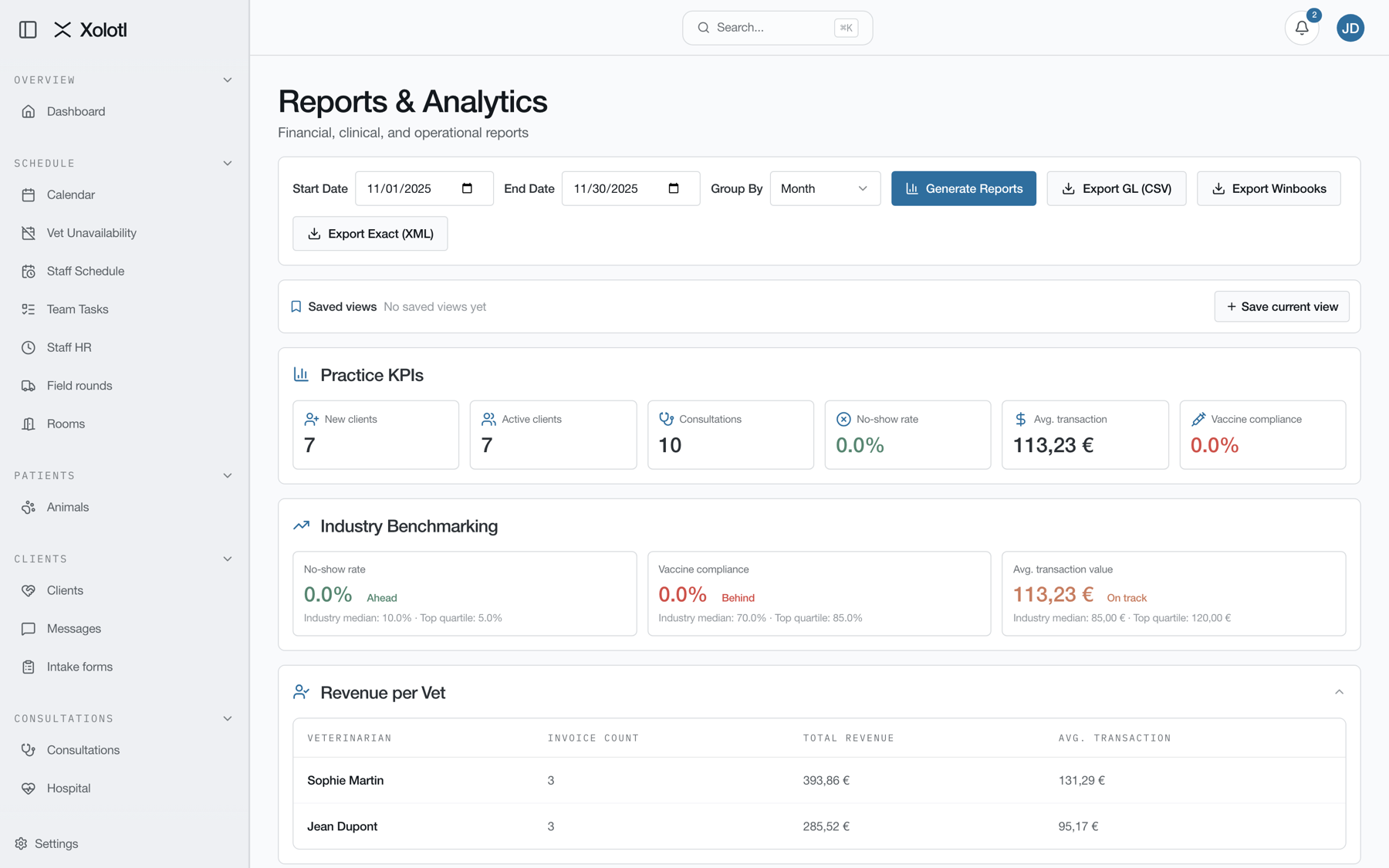
Task: Open the notifications bell
Action: 1302,28
